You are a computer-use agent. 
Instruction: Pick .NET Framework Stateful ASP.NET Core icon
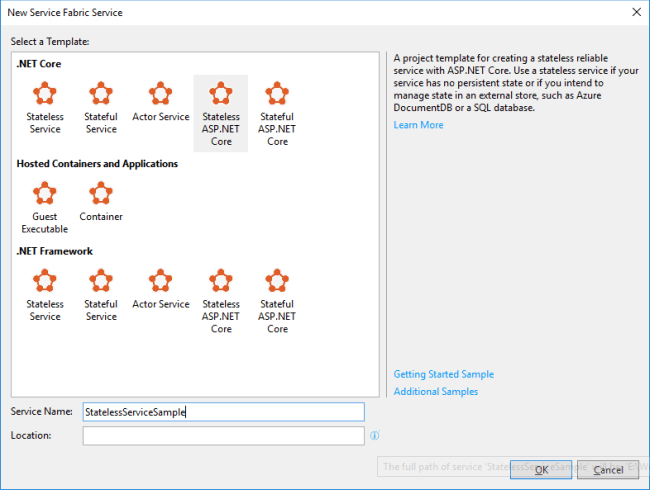[x=277, y=281]
